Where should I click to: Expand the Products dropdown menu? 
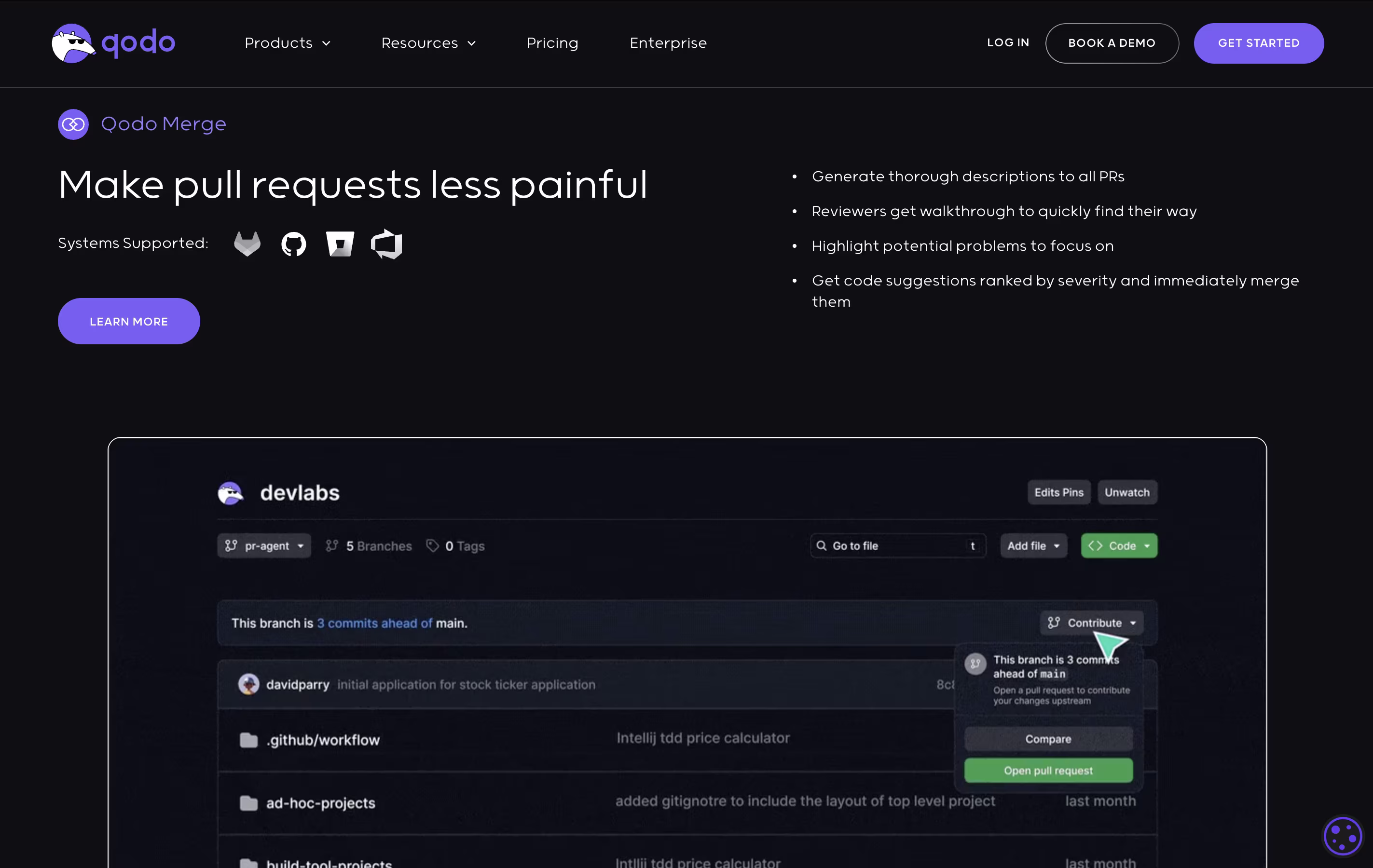coord(288,43)
